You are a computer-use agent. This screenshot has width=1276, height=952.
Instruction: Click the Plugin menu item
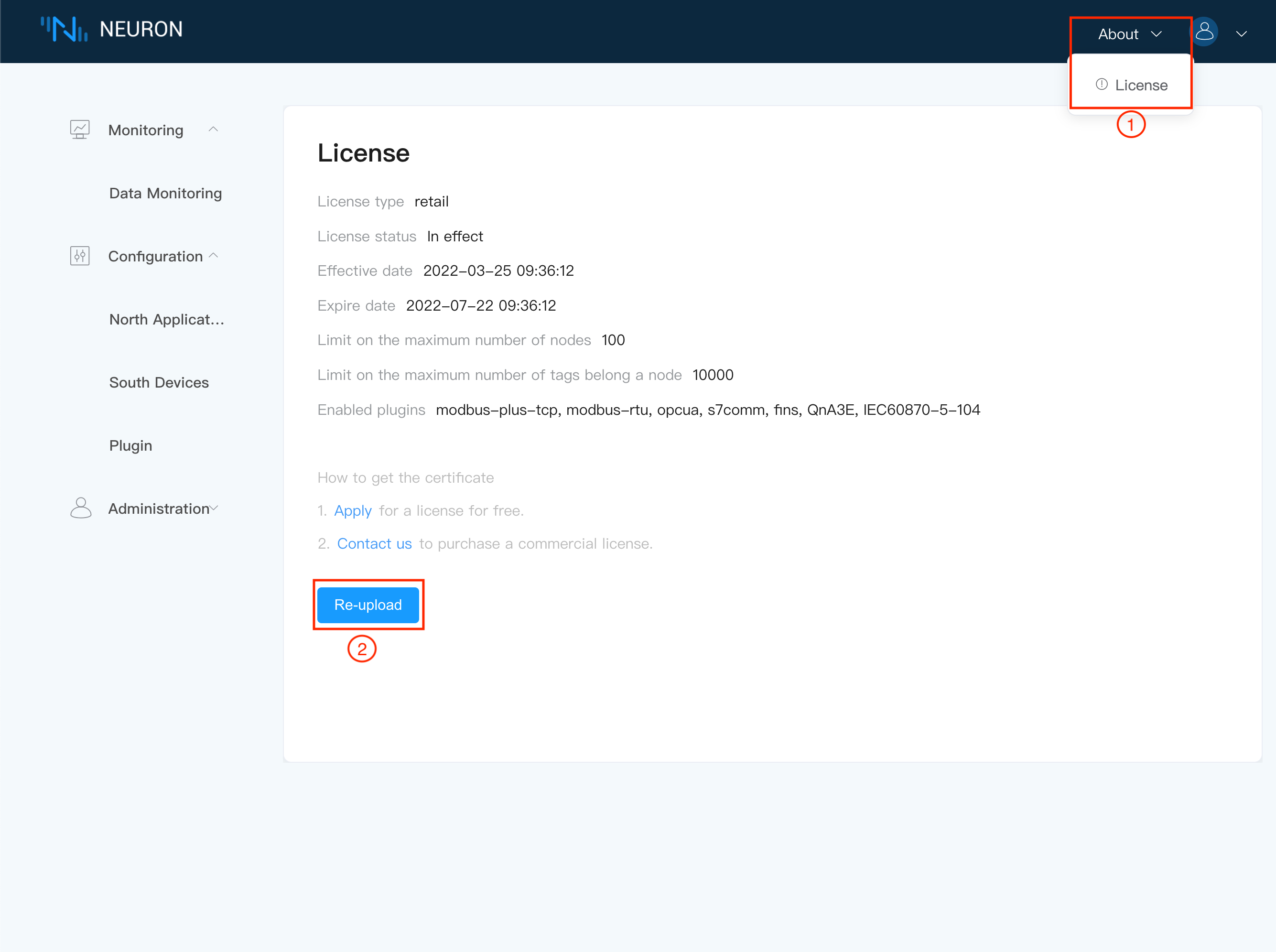click(131, 445)
